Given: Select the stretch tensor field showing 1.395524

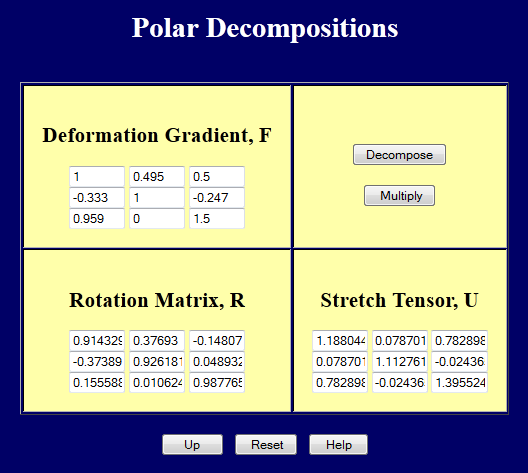Looking at the screenshot, I should pyautogui.click(x=460, y=382).
